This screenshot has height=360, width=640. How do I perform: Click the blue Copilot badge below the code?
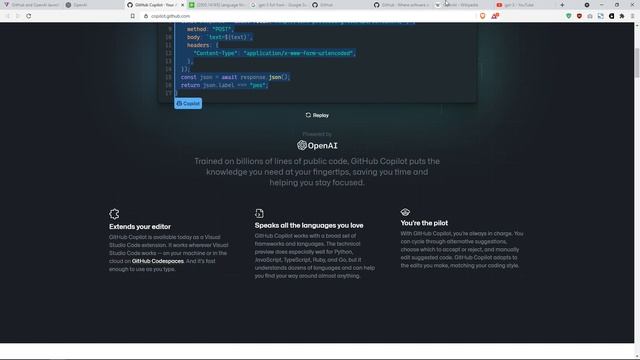[x=188, y=103]
